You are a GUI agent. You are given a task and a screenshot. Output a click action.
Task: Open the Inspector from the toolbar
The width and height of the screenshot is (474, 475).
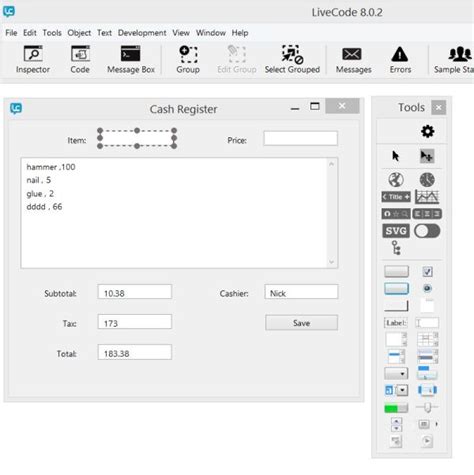33,59
